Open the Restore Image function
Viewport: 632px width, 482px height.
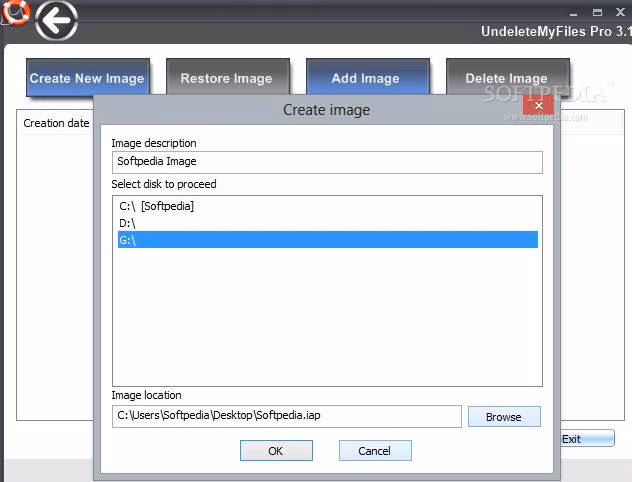(x=227, y=77)
